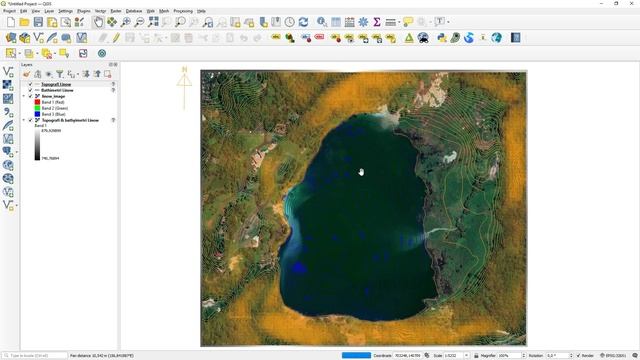Click the green triangle plugin icon
The image size is (640, 360).
409,38
